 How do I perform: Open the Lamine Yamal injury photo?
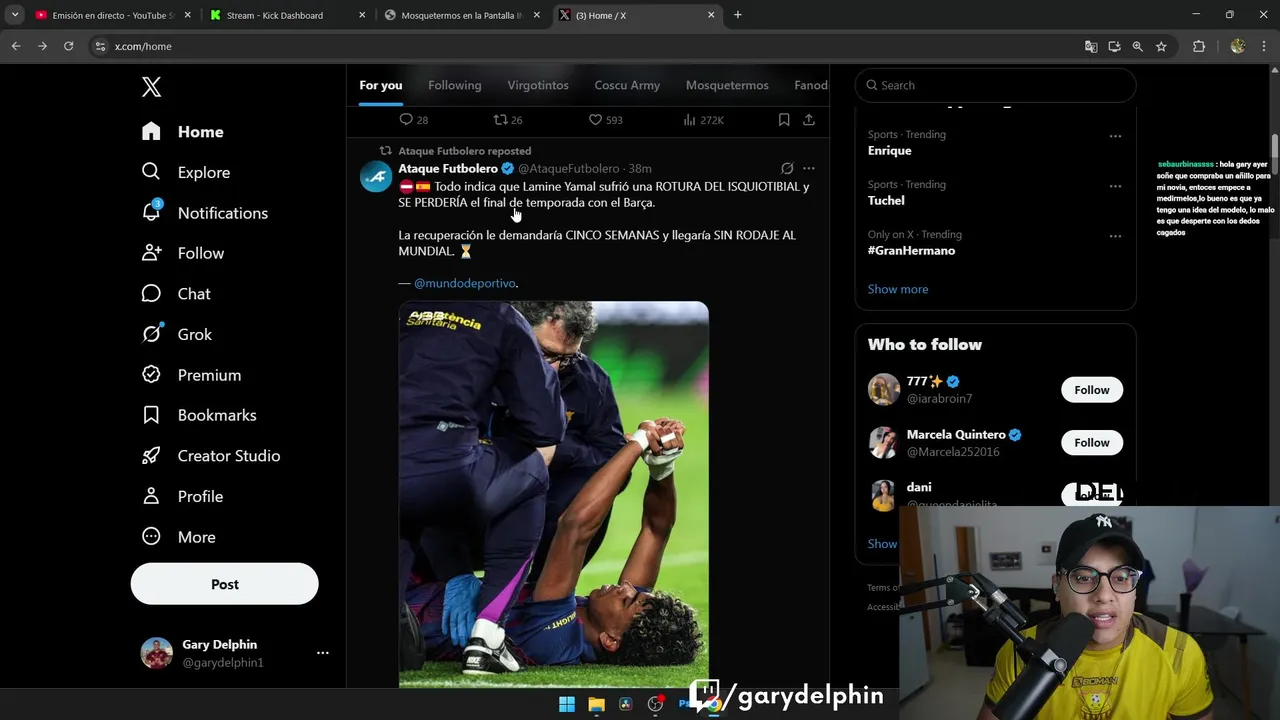point(554,494)
